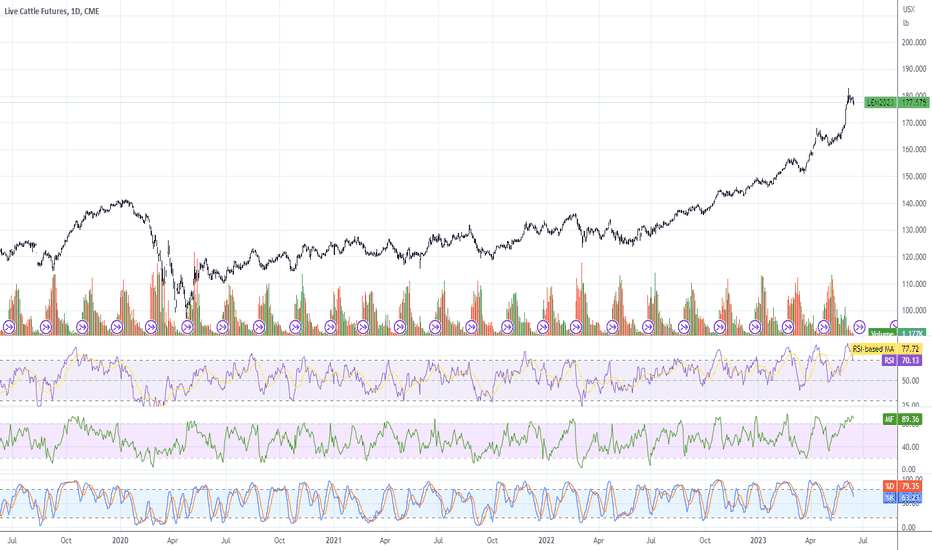Click the 130.000 price axis label
Screen dimensions: 932x550
914,230
